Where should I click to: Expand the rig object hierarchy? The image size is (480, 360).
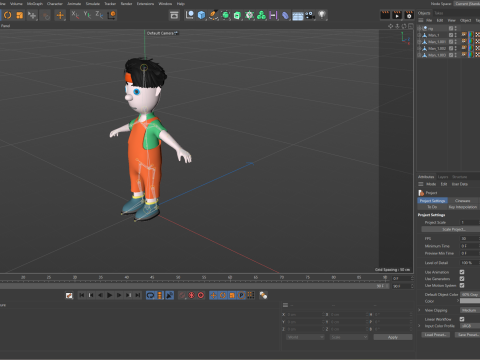point(419,28)
